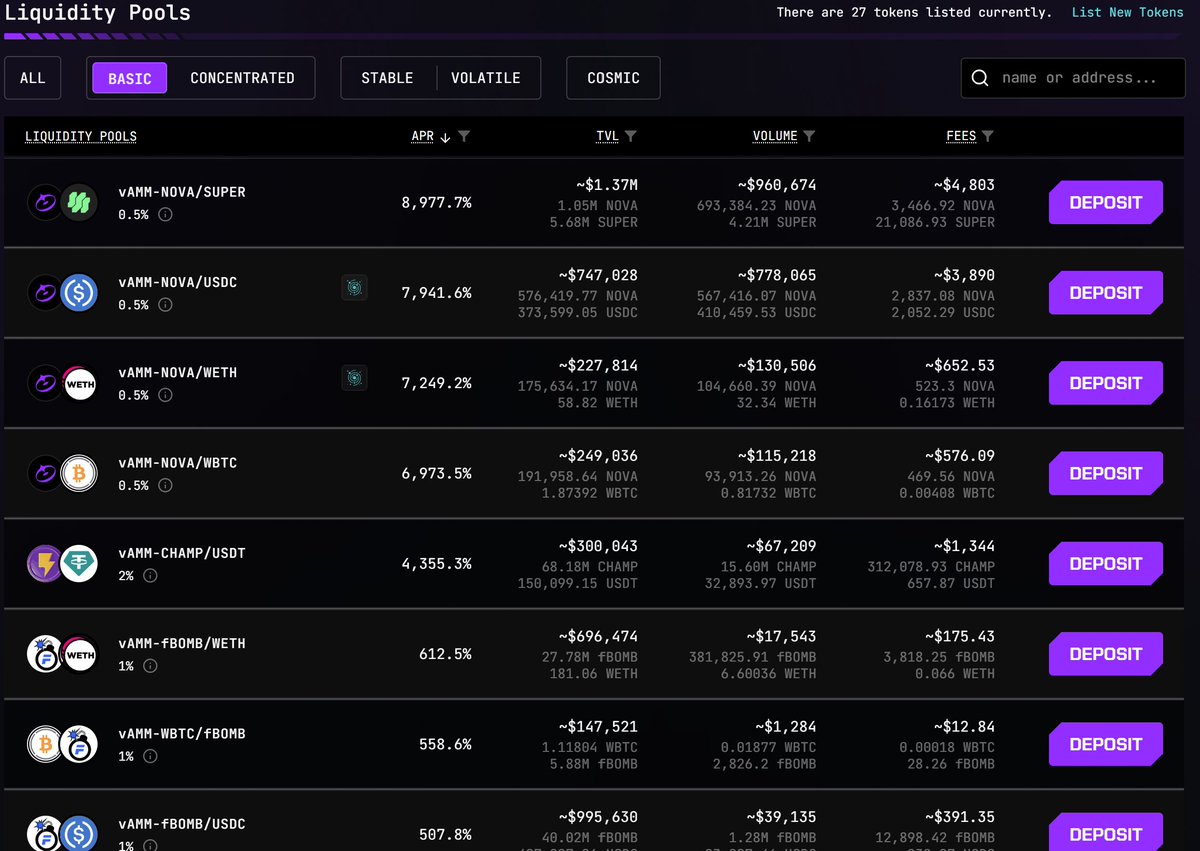Sort by the LIQUIDITY POOLS column header
This screenshot has height=851, width=1200.
81,137
